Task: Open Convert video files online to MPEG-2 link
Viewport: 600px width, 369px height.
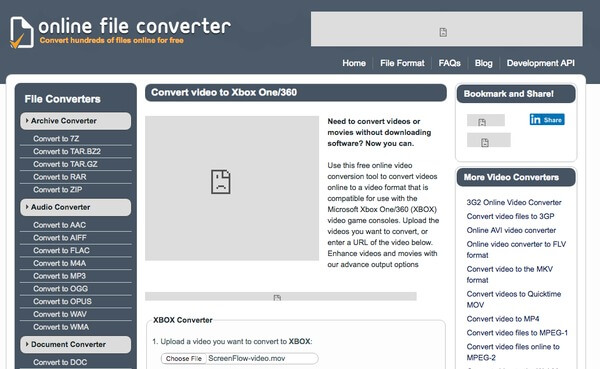Action: (x=513, y=352)
